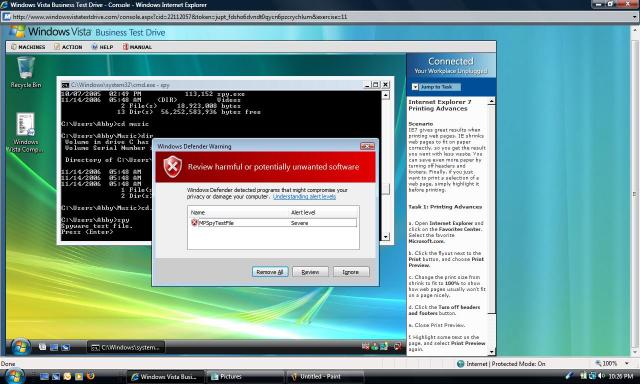Viewport: 640px width, 384px height.
Task: Open the HELP menu in console toolbar
Action: (102, 47)
